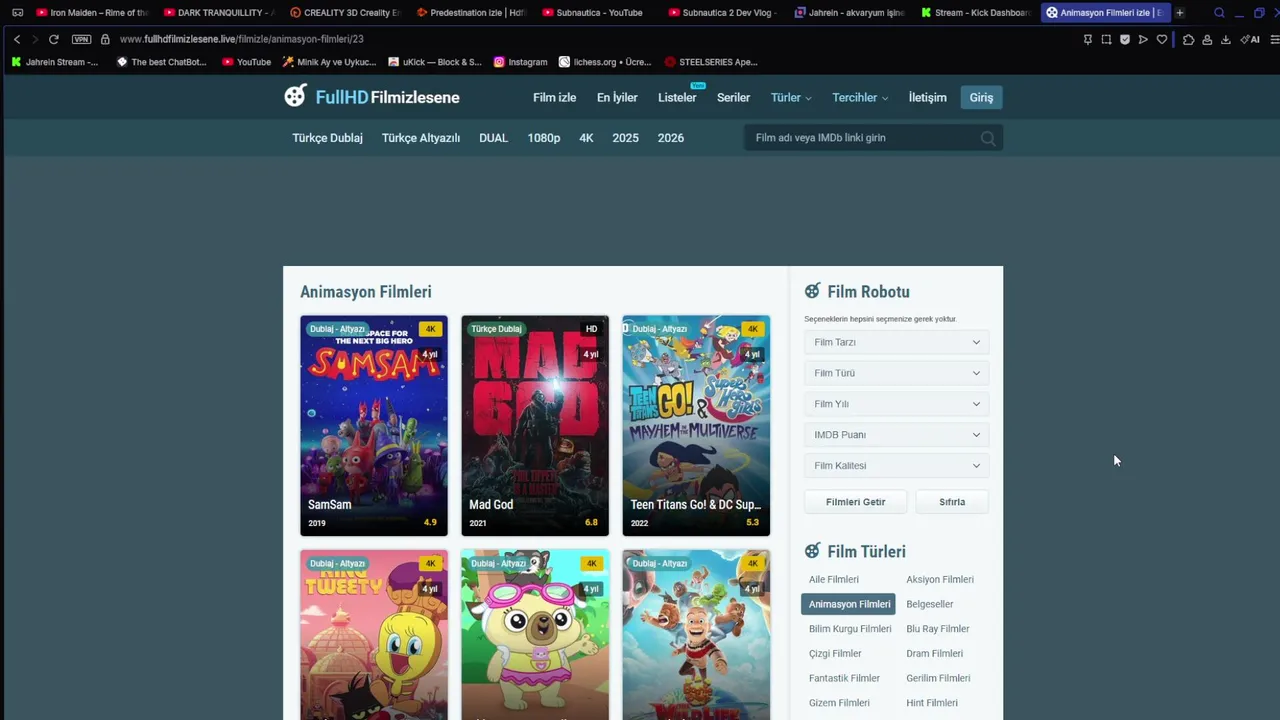Click the browser back arrow

(x=17, y=39)
